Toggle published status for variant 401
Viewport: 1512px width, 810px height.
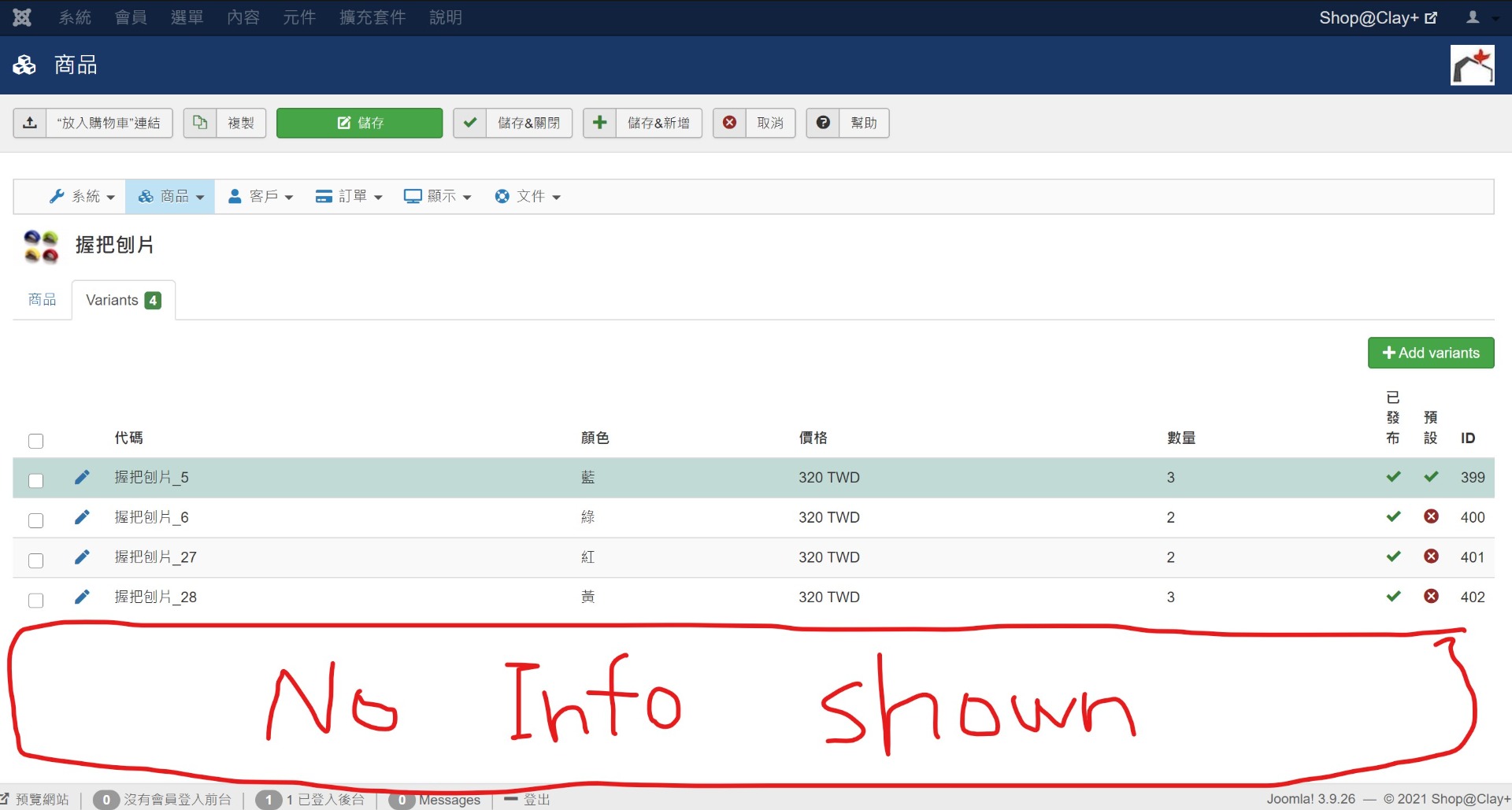tap(1393, 557)
